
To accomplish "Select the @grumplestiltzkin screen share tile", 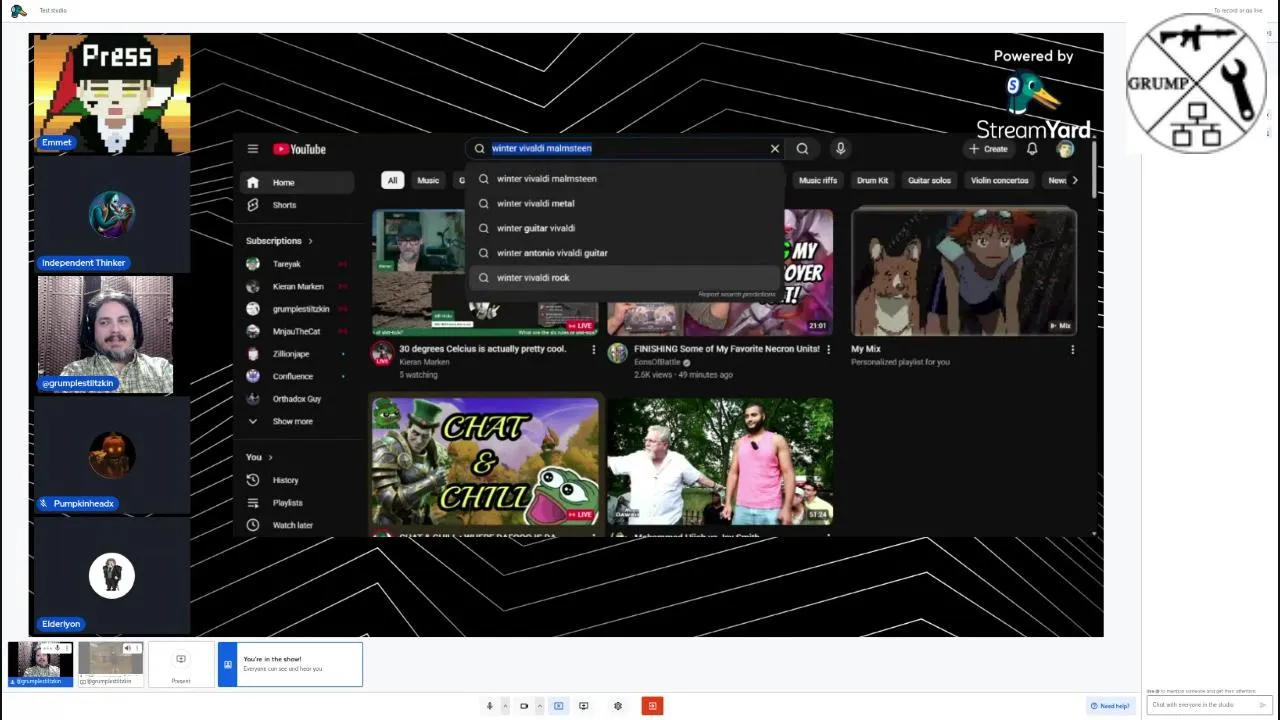I will coord(110,664).
